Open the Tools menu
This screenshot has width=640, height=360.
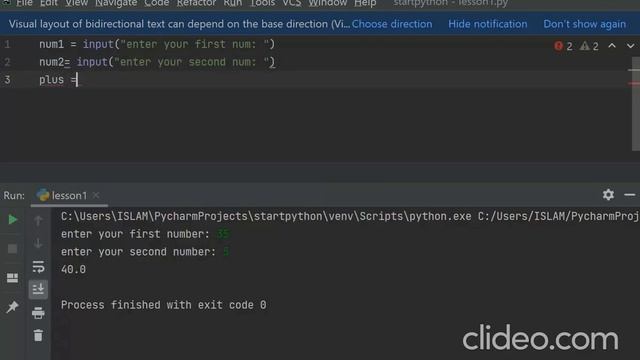click(262, 3)
